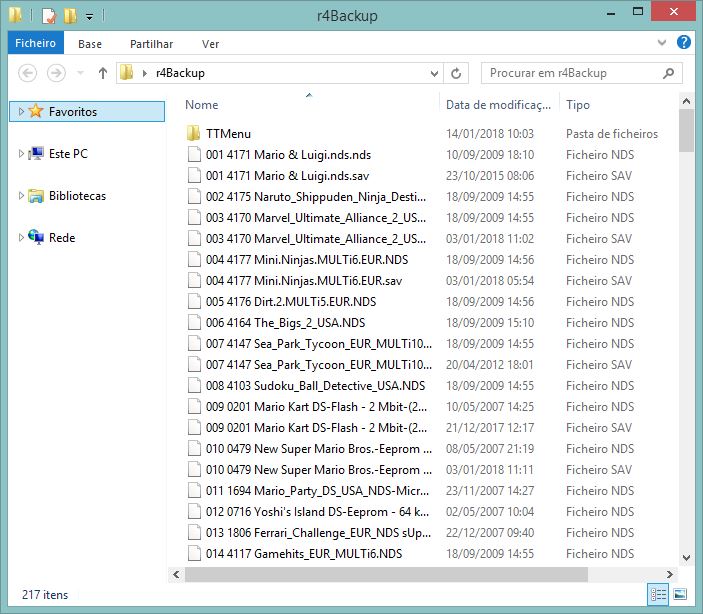Click icon of 001 4171 Mario & Luigi.nds.sav
Screen dimensions: 703x614
click(194, 176)
